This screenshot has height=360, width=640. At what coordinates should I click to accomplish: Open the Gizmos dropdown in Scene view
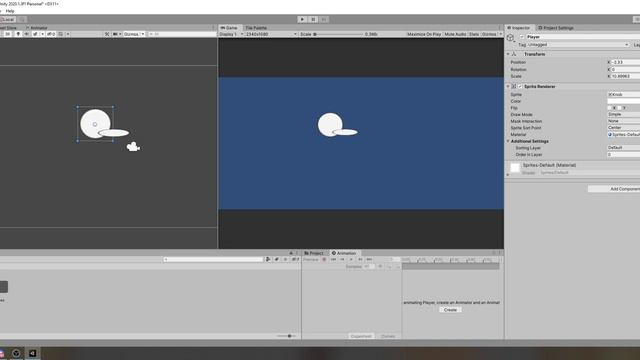click(134, 34)
